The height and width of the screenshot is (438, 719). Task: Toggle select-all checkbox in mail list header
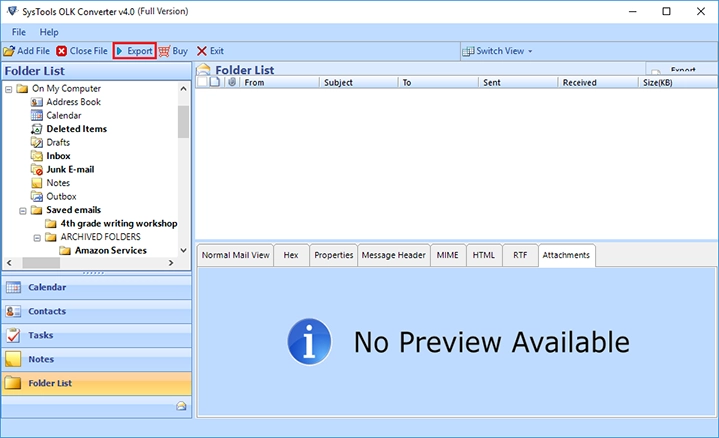pyautogui.click(x=202, y=82)
